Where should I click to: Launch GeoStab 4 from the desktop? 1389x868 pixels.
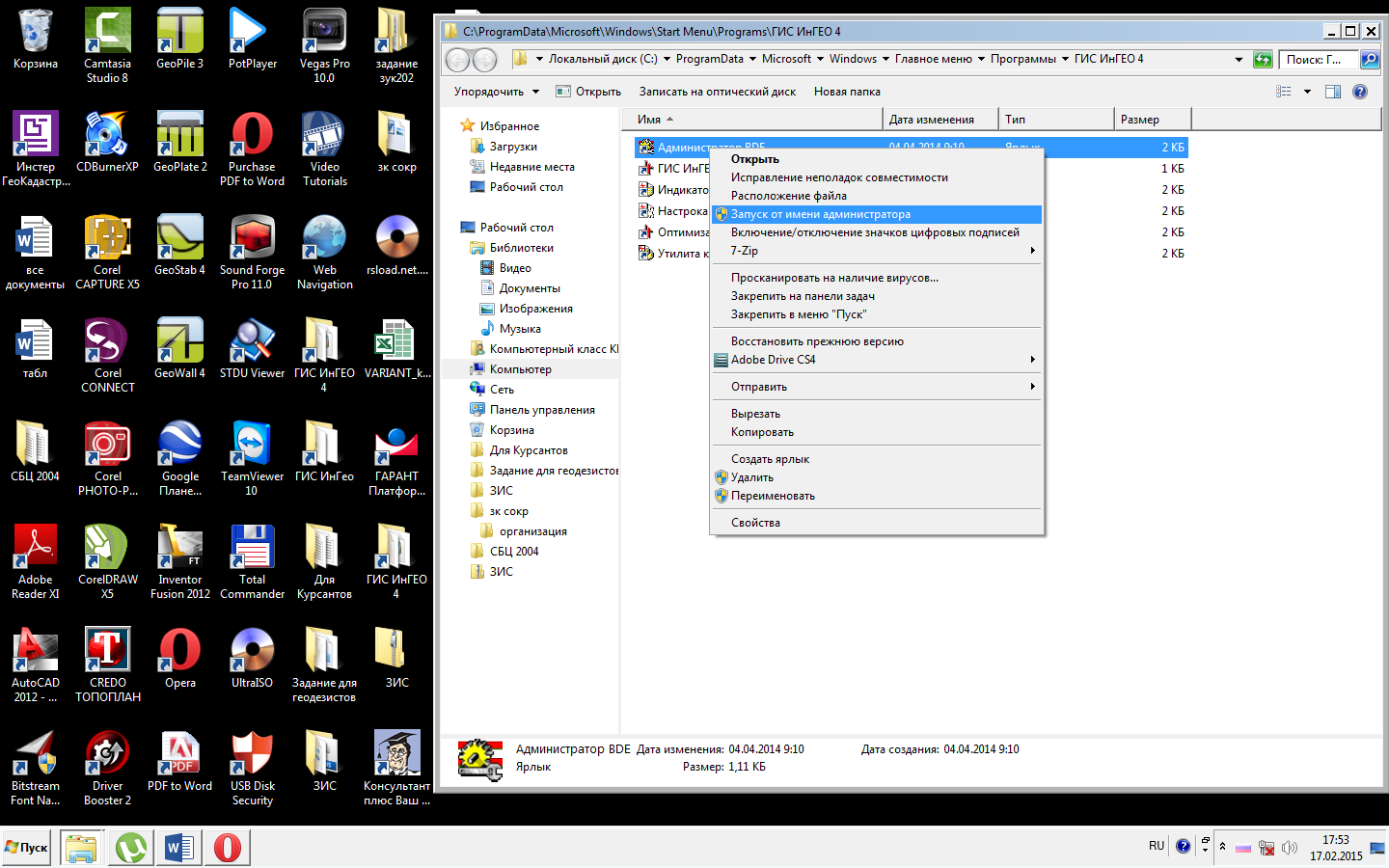point(179,245)
